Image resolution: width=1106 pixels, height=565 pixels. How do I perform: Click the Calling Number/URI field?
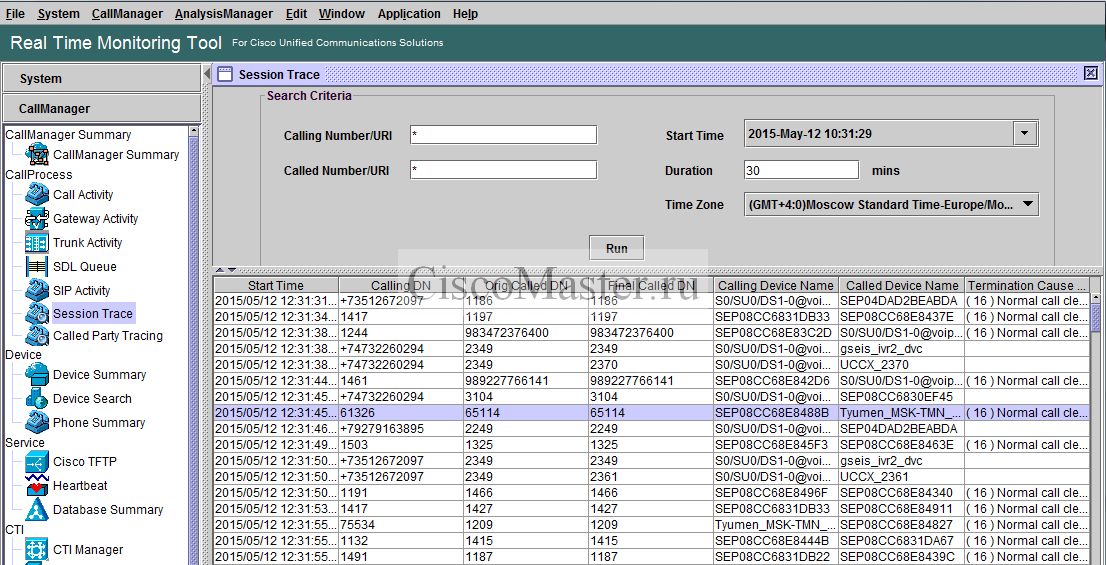[504, 135]
